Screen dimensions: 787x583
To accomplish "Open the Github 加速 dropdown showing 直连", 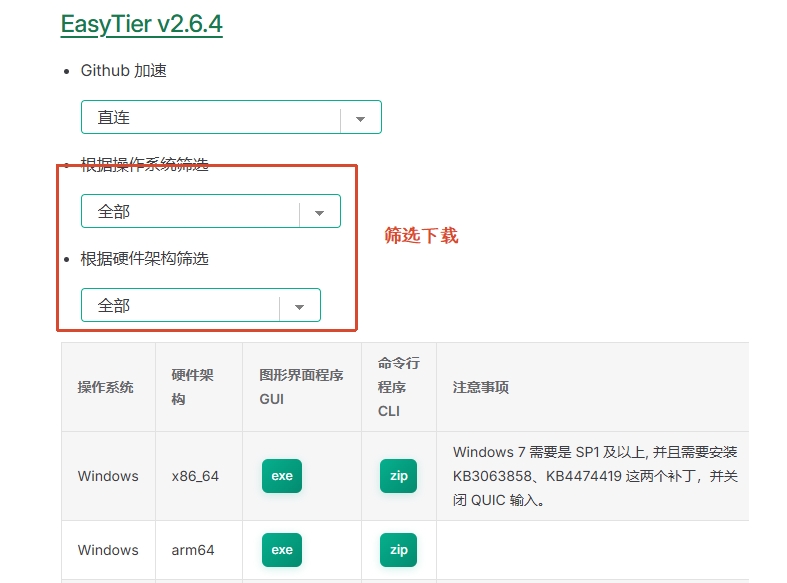I will click(x=231, y=117).
